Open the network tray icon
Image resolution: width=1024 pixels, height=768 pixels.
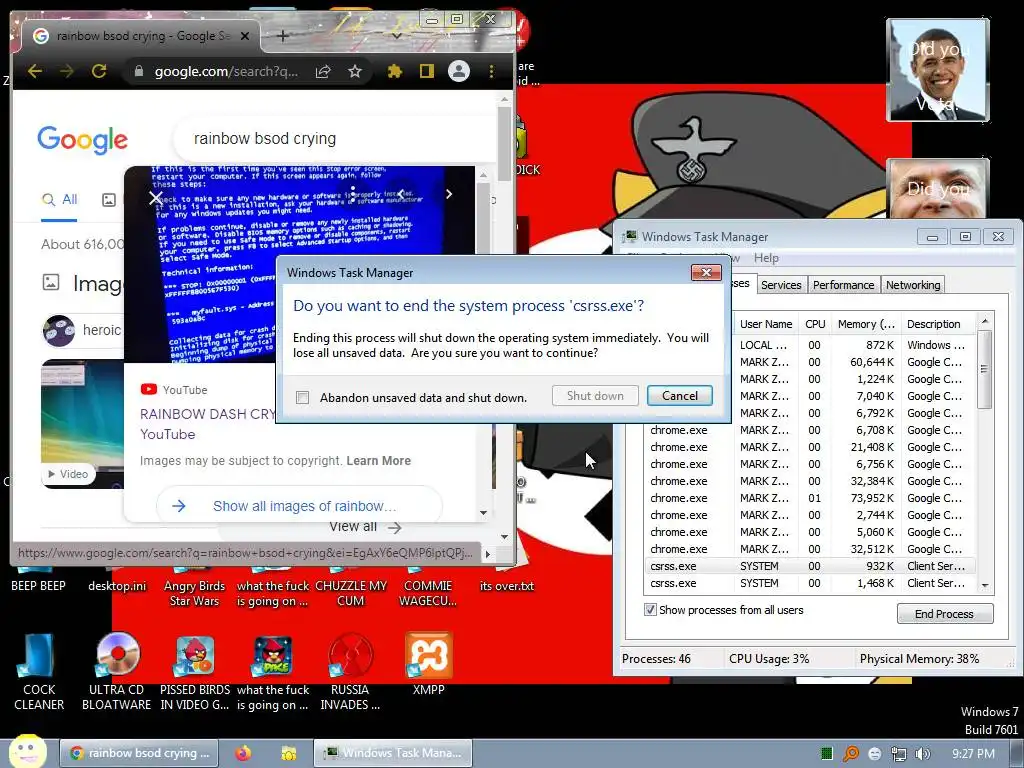[x=899, y=754]
